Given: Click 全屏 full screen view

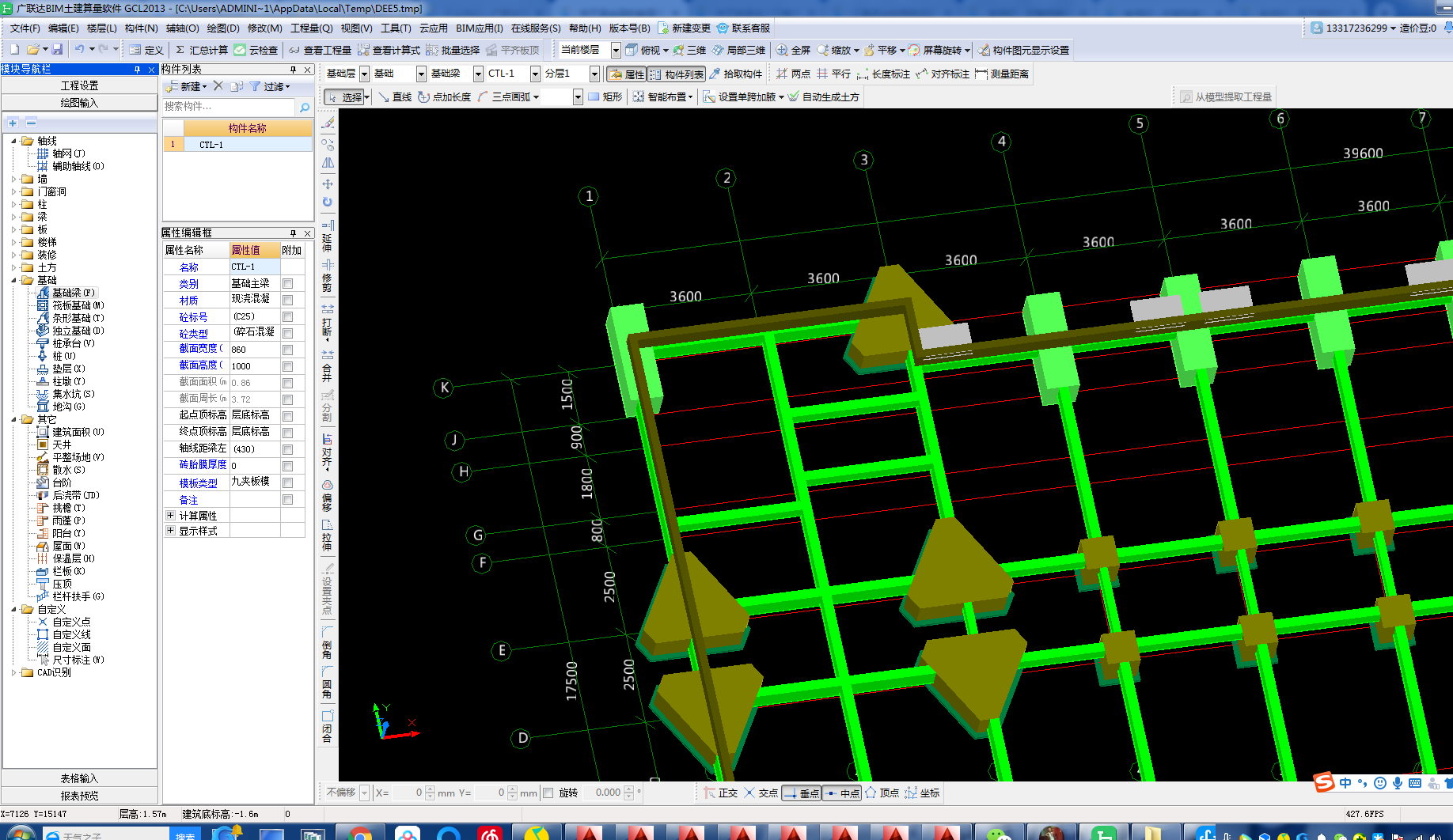Looking at the screenshot, I should 793,50.
